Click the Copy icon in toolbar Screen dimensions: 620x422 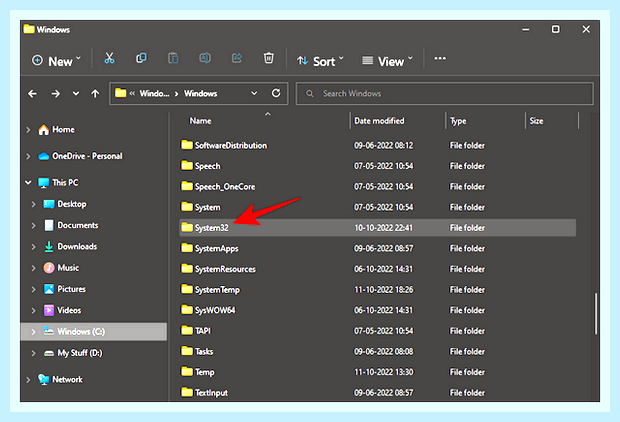tap(141, 59)
